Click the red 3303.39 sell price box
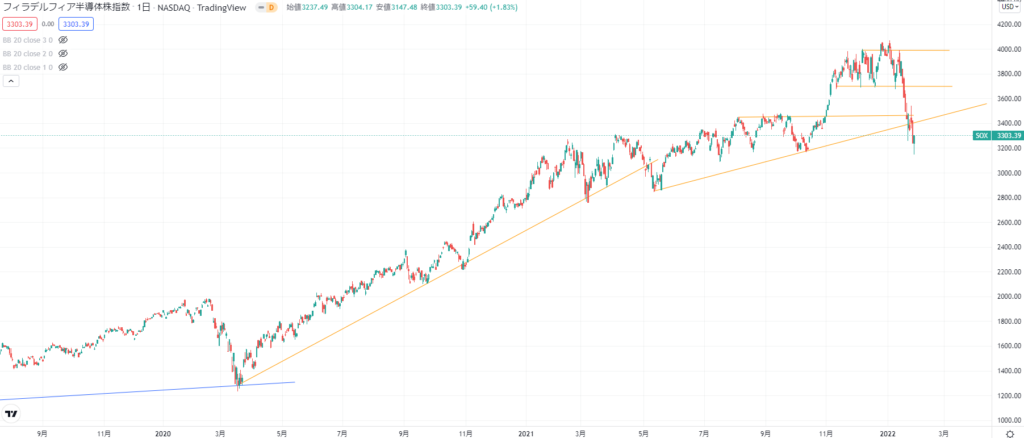The height and width of the screenshot is (438, 1024). [22, 21]
